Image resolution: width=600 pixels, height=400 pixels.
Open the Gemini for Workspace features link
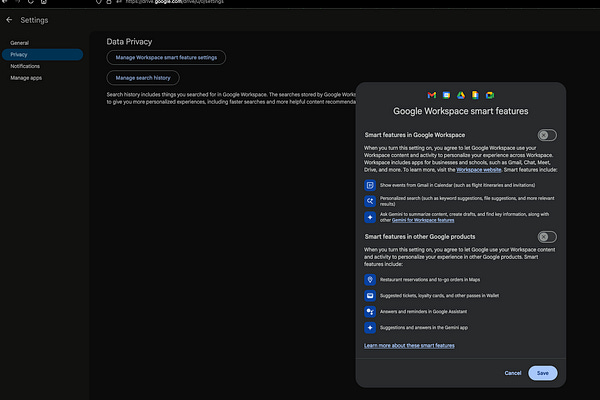tap(423, 220)
